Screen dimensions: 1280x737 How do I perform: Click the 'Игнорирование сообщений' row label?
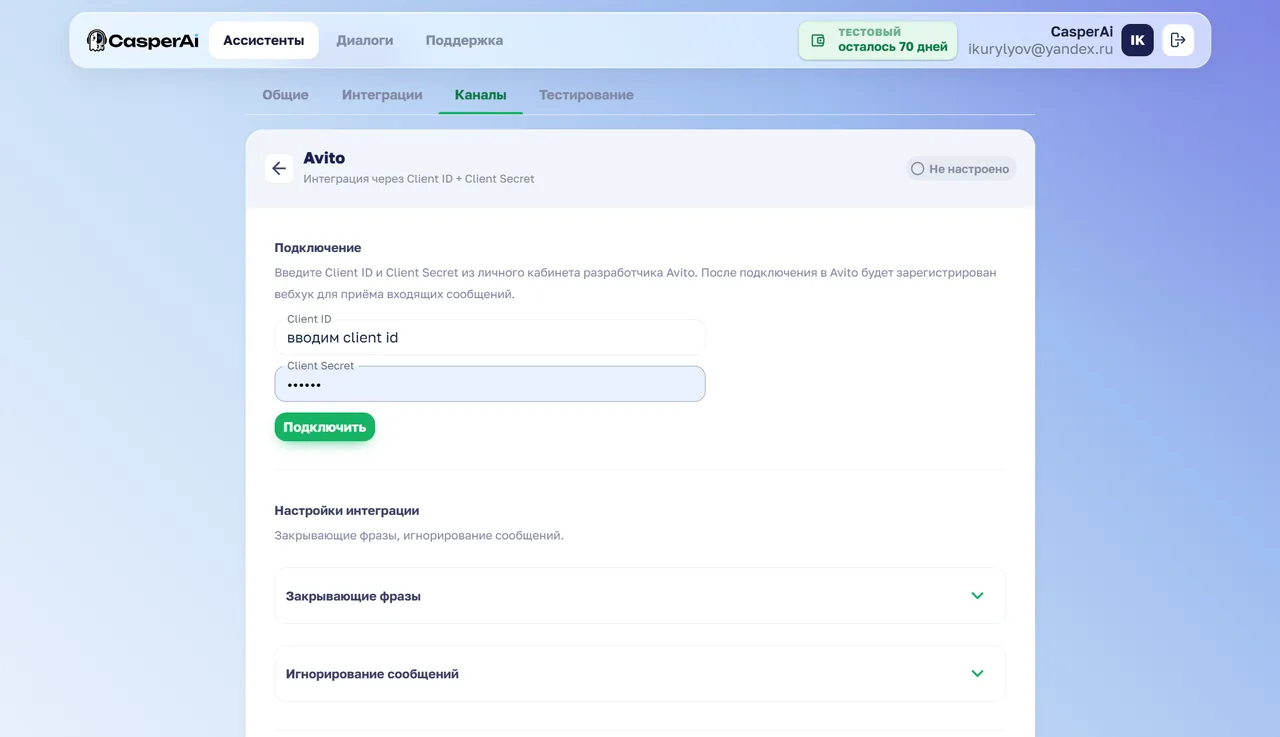click(372, 674)
